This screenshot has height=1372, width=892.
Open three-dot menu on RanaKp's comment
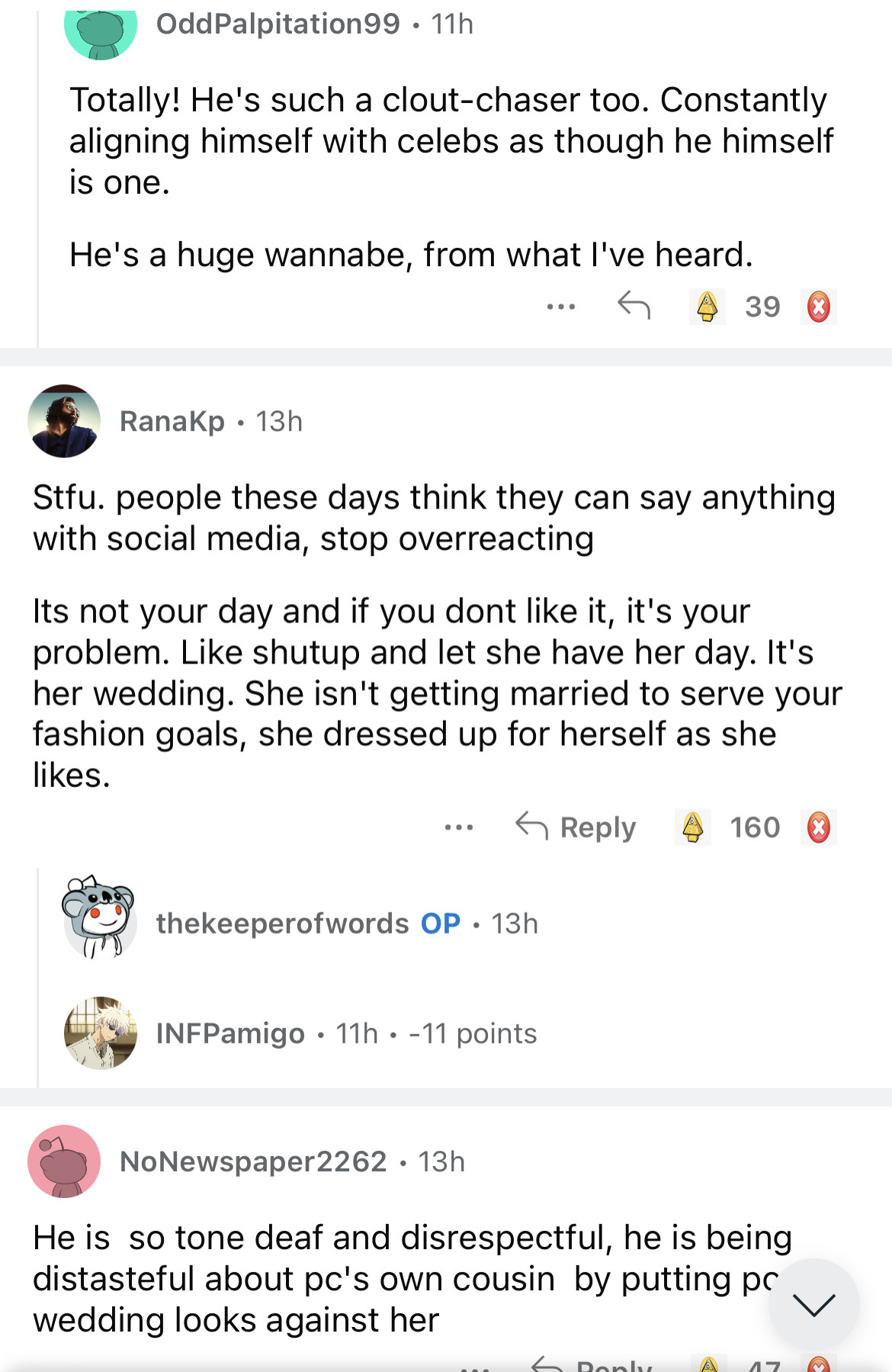pyautogui.click(x=459, y=827)
